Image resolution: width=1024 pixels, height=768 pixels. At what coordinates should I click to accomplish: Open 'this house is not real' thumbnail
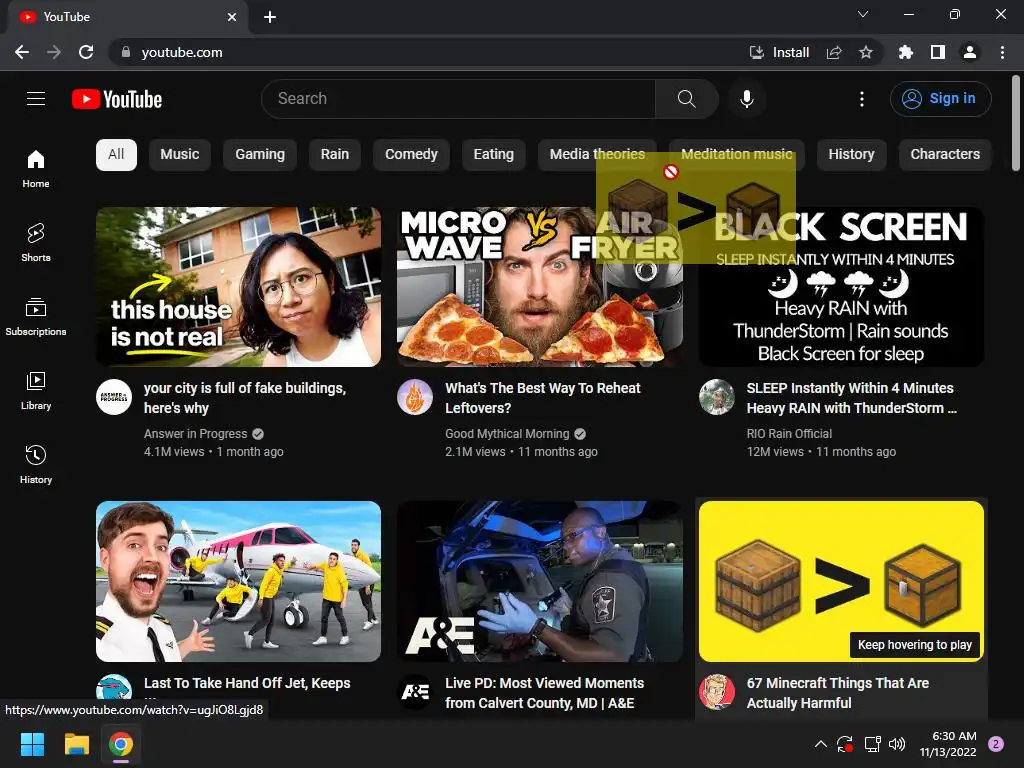coord(238,287)
